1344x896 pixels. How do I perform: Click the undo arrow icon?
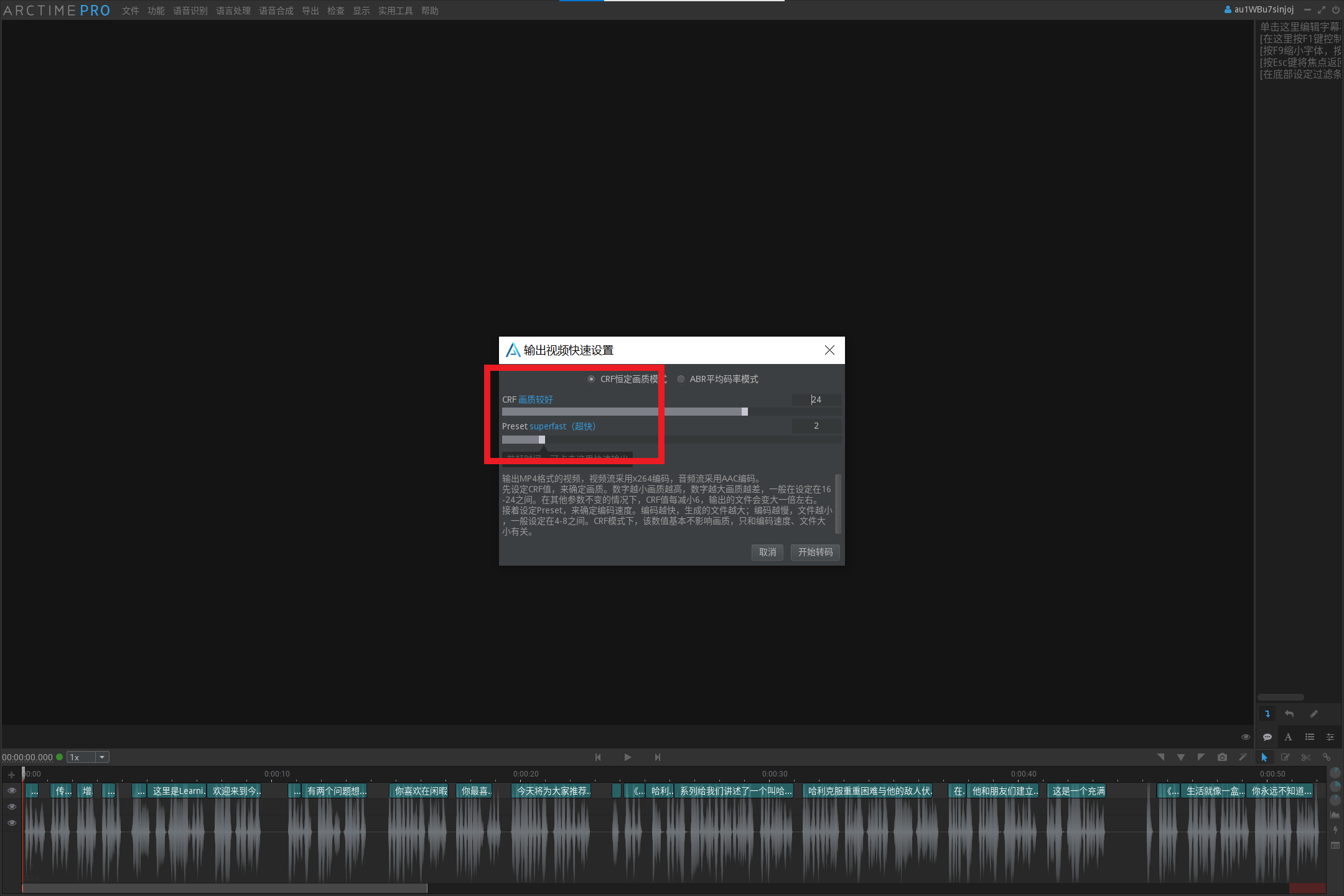(1289, 714)
